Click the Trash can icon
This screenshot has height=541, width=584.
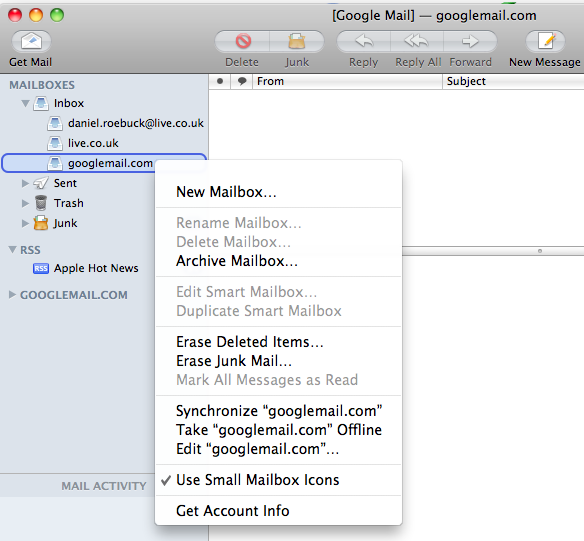coord(41,203)
